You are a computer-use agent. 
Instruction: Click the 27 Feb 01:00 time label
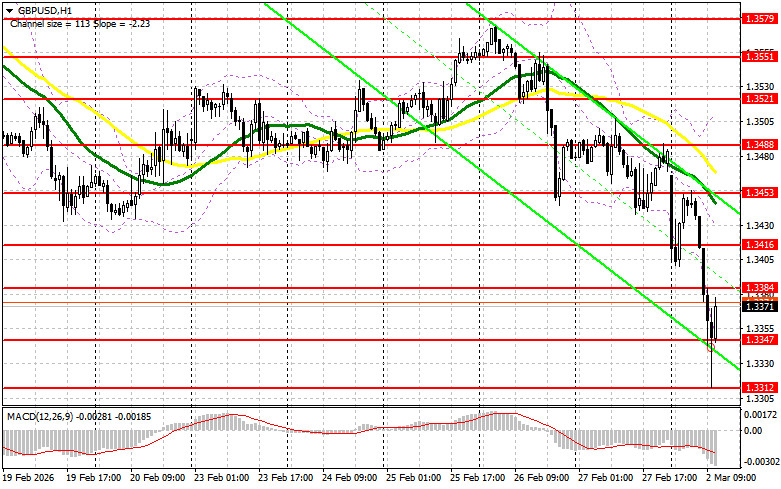click(606, 478)
